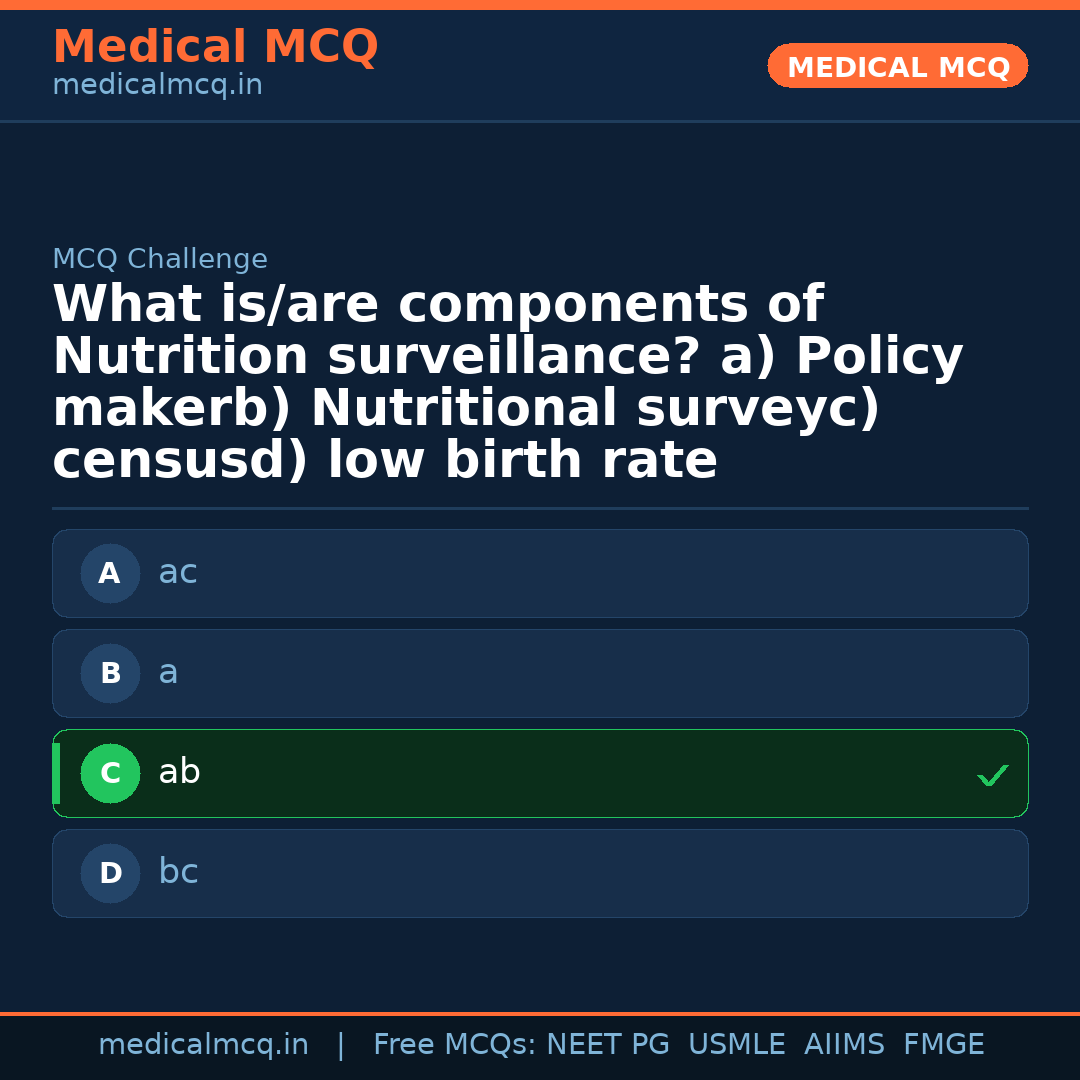Select the option B letter circle
The height and width of the screenshot is (1080, 1080).
(x=110, y=674)
